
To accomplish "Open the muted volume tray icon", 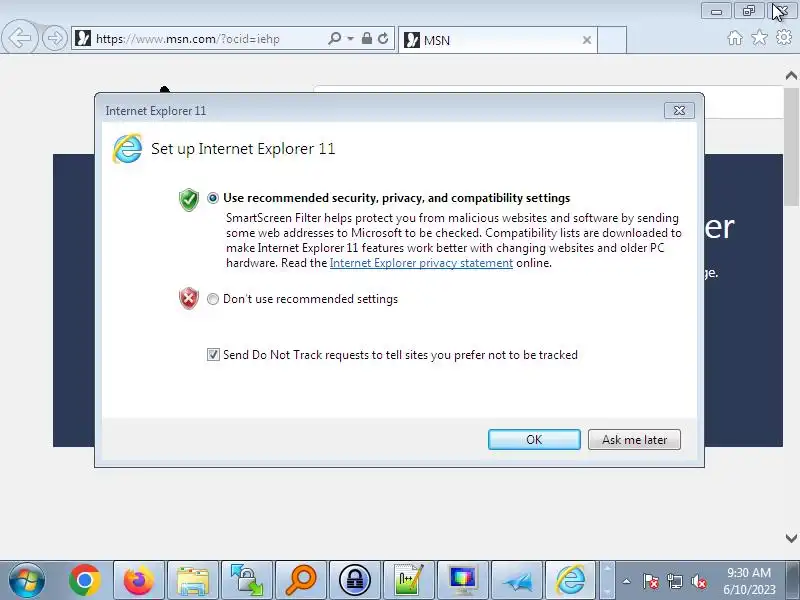I will 698,581.
